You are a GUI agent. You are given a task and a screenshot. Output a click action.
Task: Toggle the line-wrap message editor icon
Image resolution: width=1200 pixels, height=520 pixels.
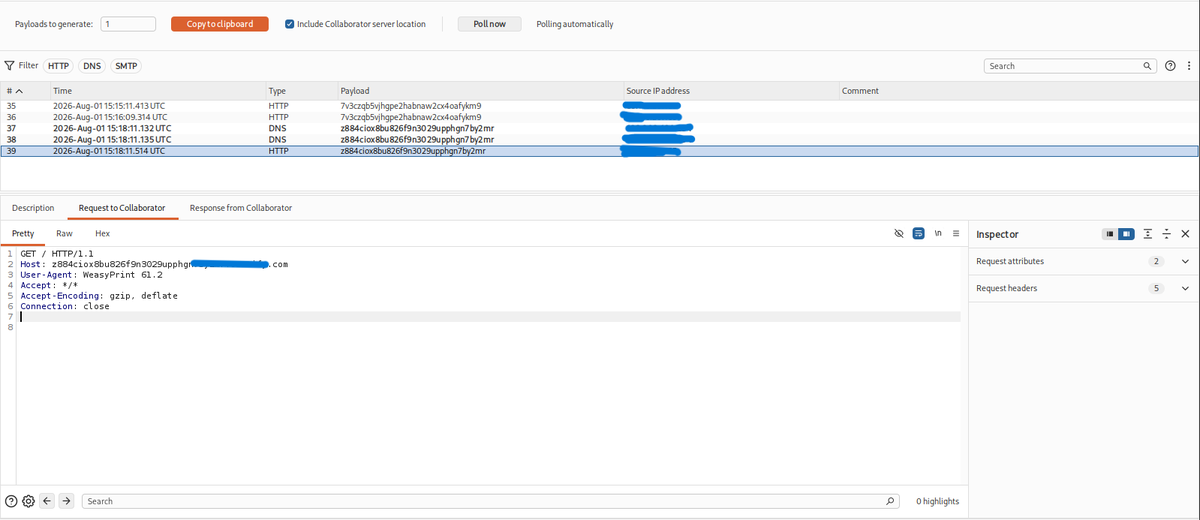pyautogui.click(x=918, y=234)
